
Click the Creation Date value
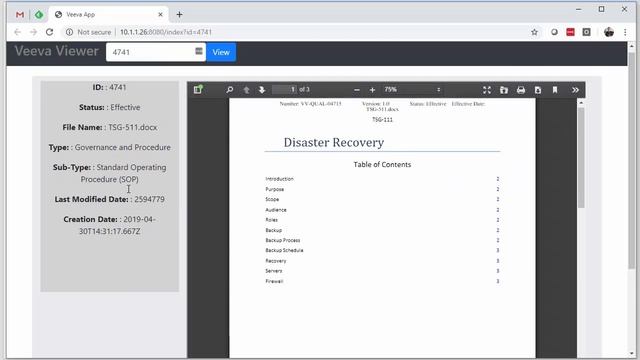click(117, 225)
